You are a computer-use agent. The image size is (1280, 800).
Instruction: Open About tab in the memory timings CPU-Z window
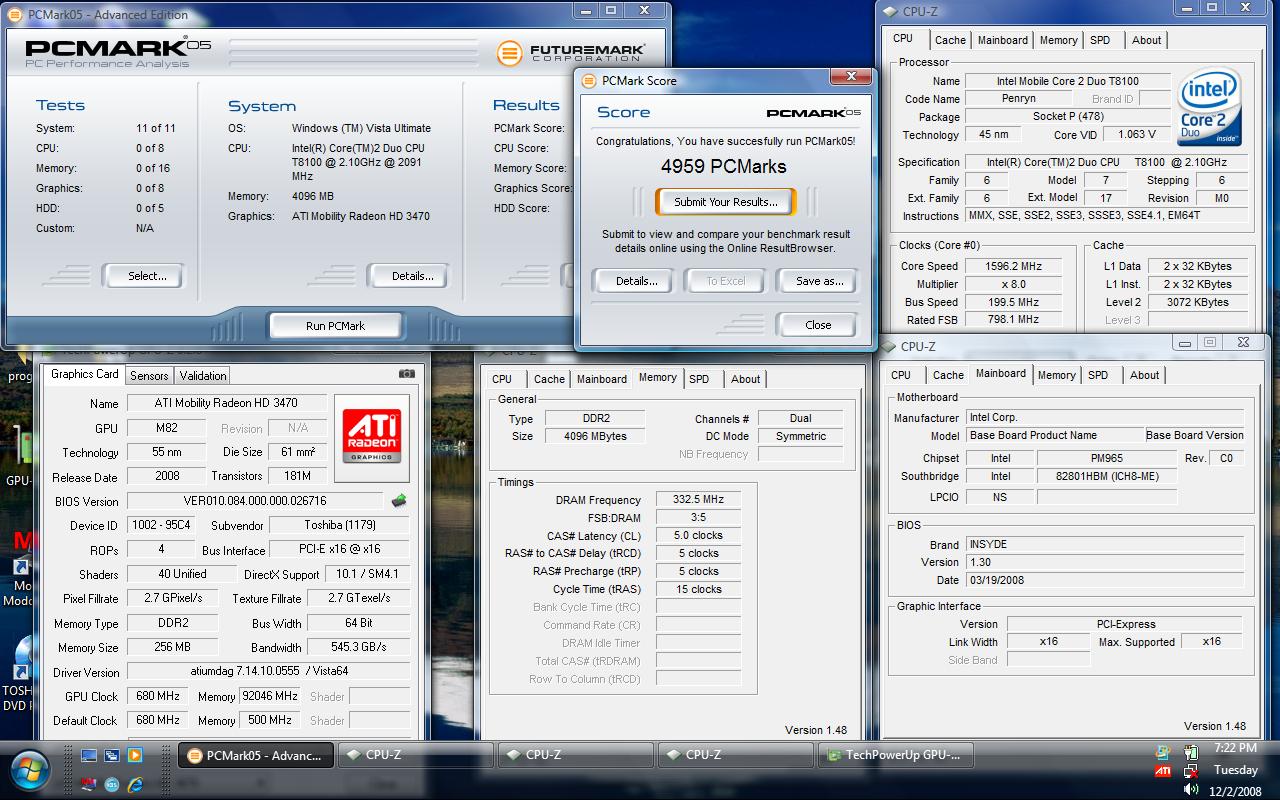[745, 379]
